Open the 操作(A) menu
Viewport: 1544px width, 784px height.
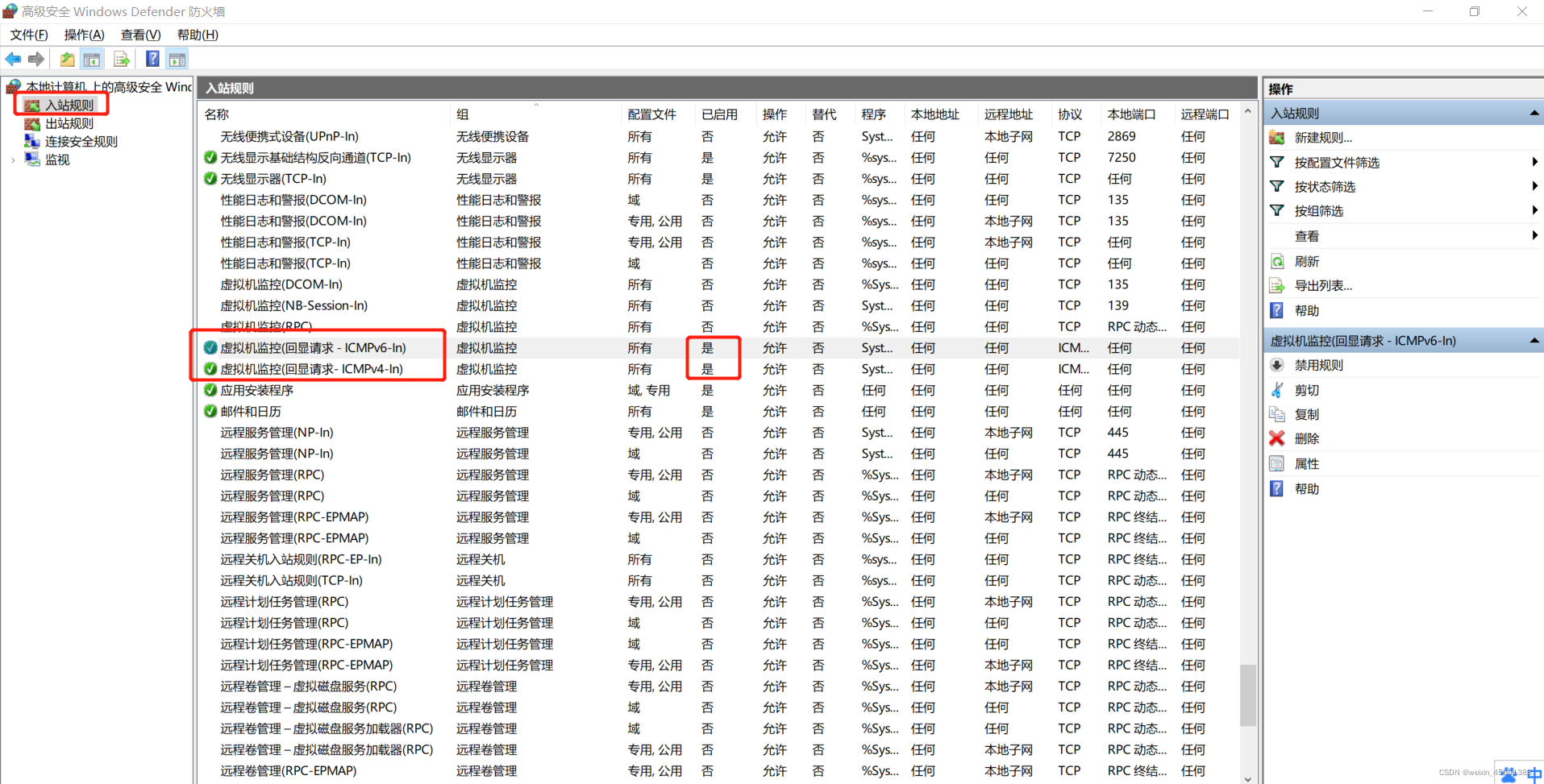tap(85, 35)
